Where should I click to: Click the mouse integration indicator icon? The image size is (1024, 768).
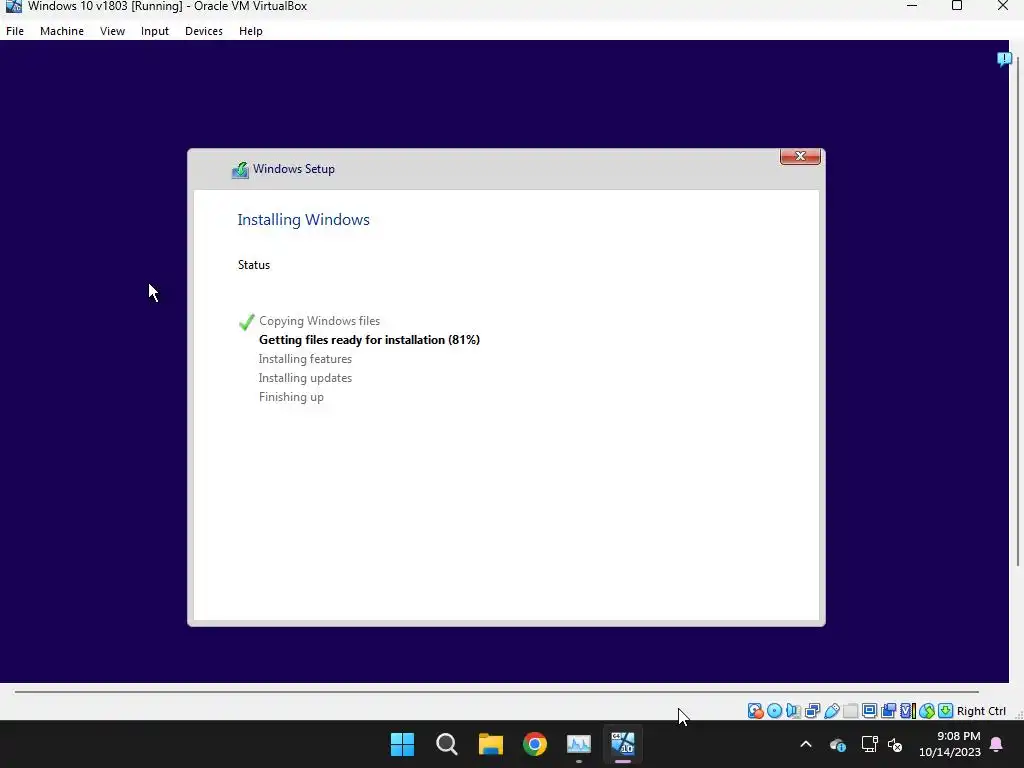[927, 711]
